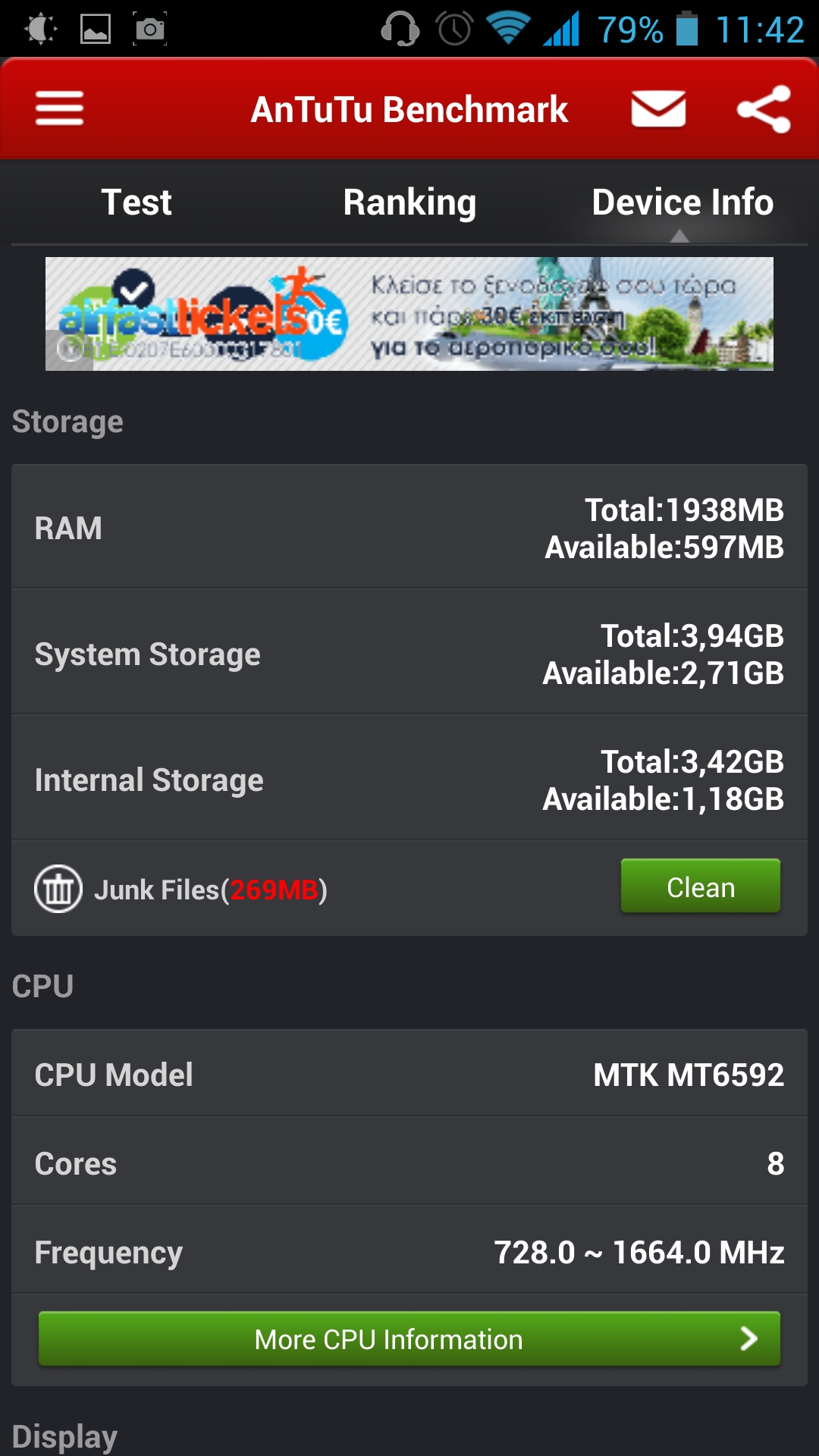Tap the RAM storage row
This screenshot has height=1456, width=819.
click(409, 528)
